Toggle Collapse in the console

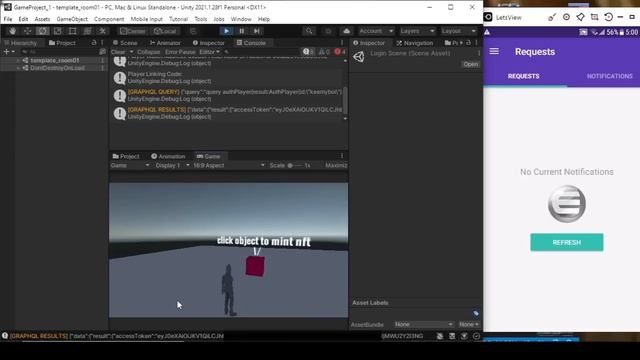[x=149, y=52]
